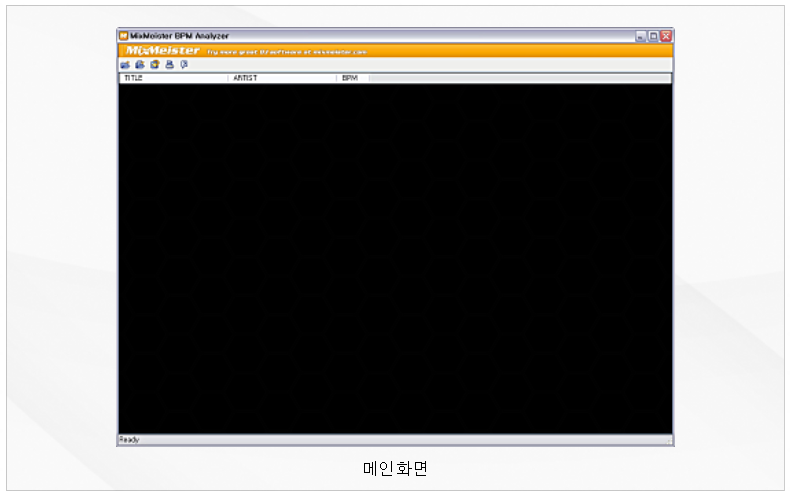The image size is (790, 495).
Task: Maximize the MixMeister BPM Analyzer window
Action: pos(653,36)
